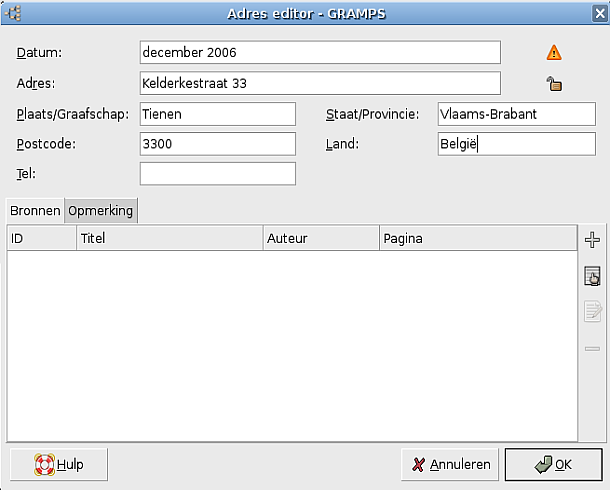Image resolution: width=610 pixels, height=490 pixels.
Task: Focus the Datum input field
Action: tap(319, 52)
